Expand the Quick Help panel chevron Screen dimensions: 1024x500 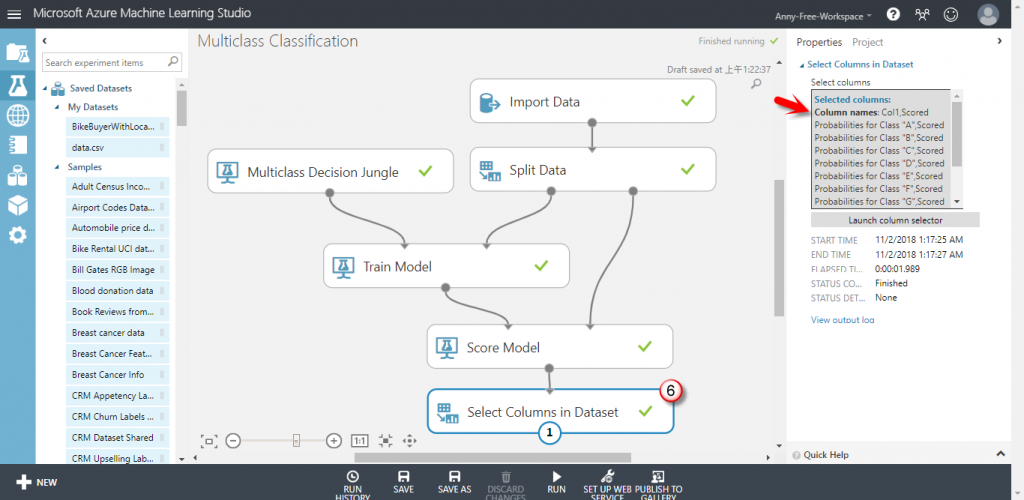1000,453
